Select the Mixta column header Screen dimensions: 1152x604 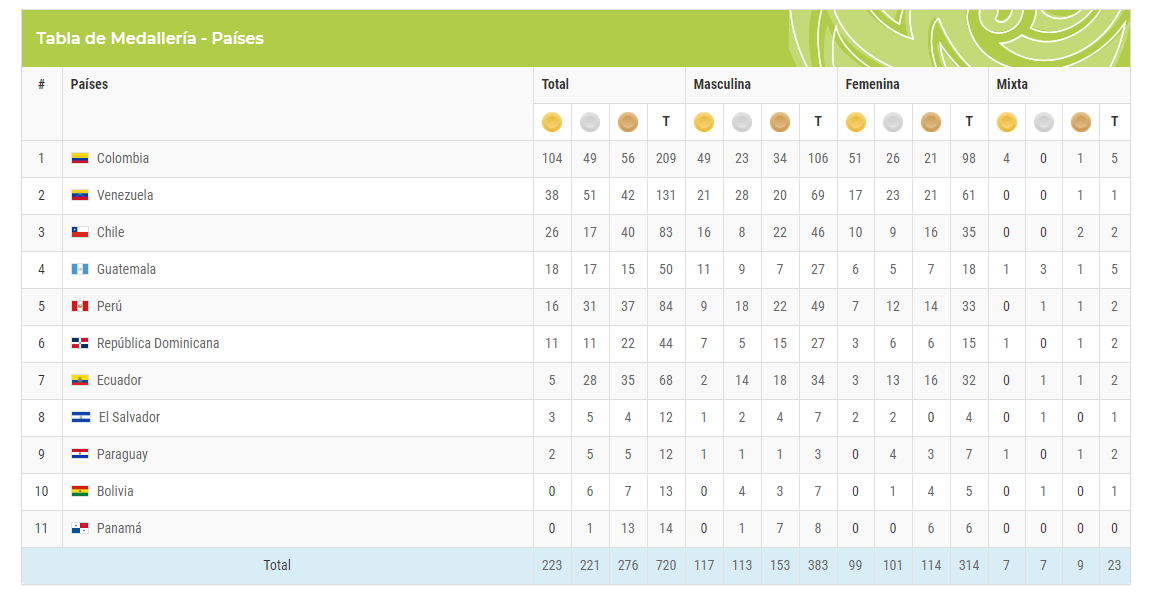click(1012, 85)
